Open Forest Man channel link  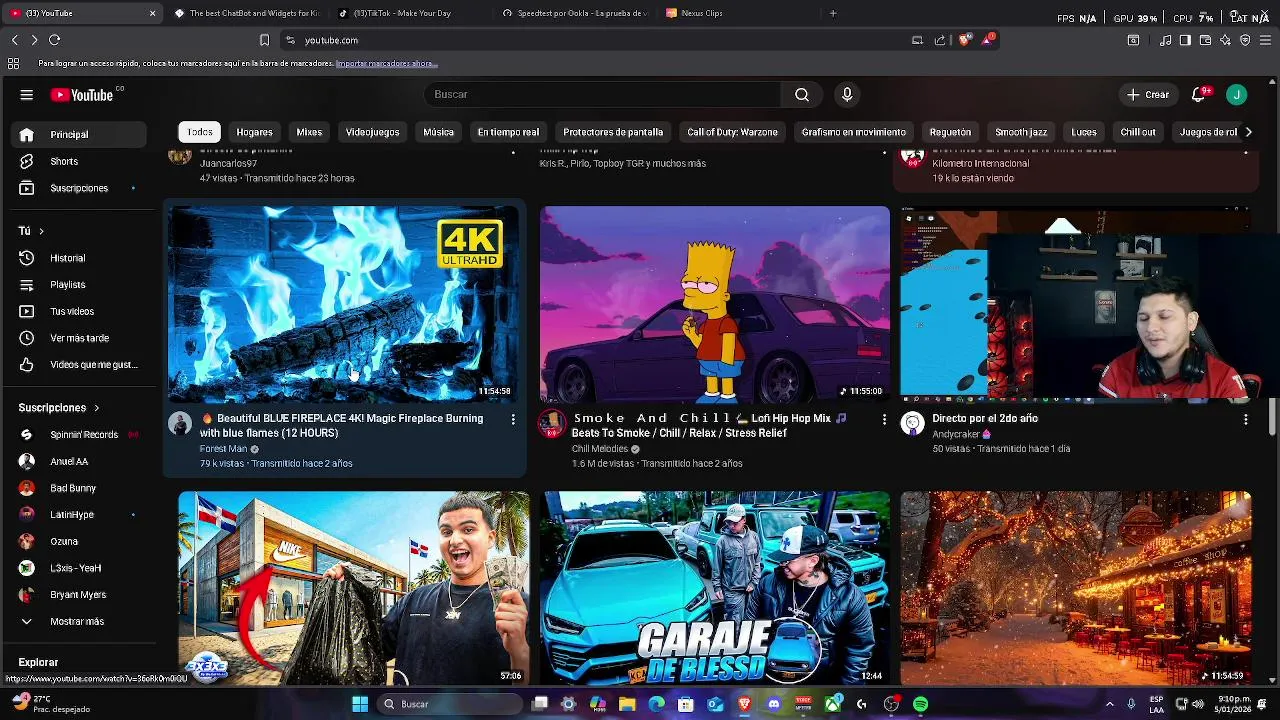coord(223,449)
